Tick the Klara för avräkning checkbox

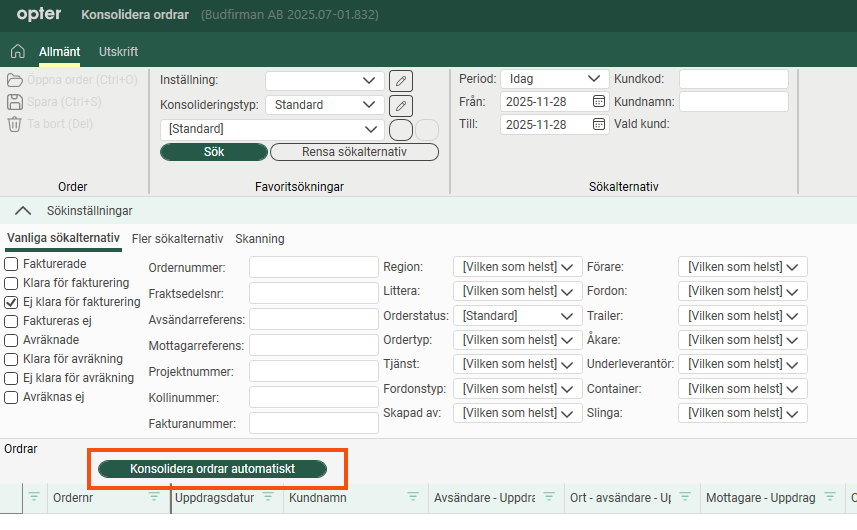click(12, 359)
